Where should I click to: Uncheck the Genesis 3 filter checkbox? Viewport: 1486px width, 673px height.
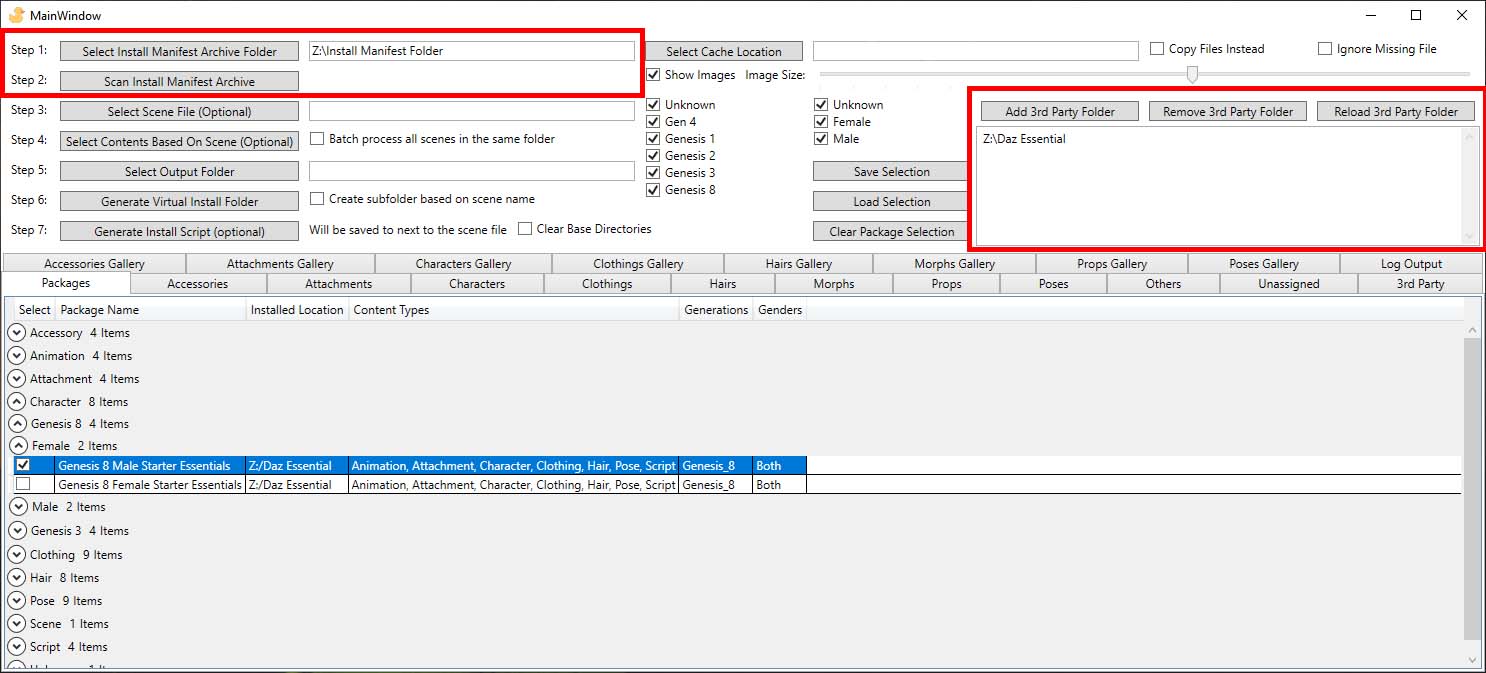tap(653, 173)
